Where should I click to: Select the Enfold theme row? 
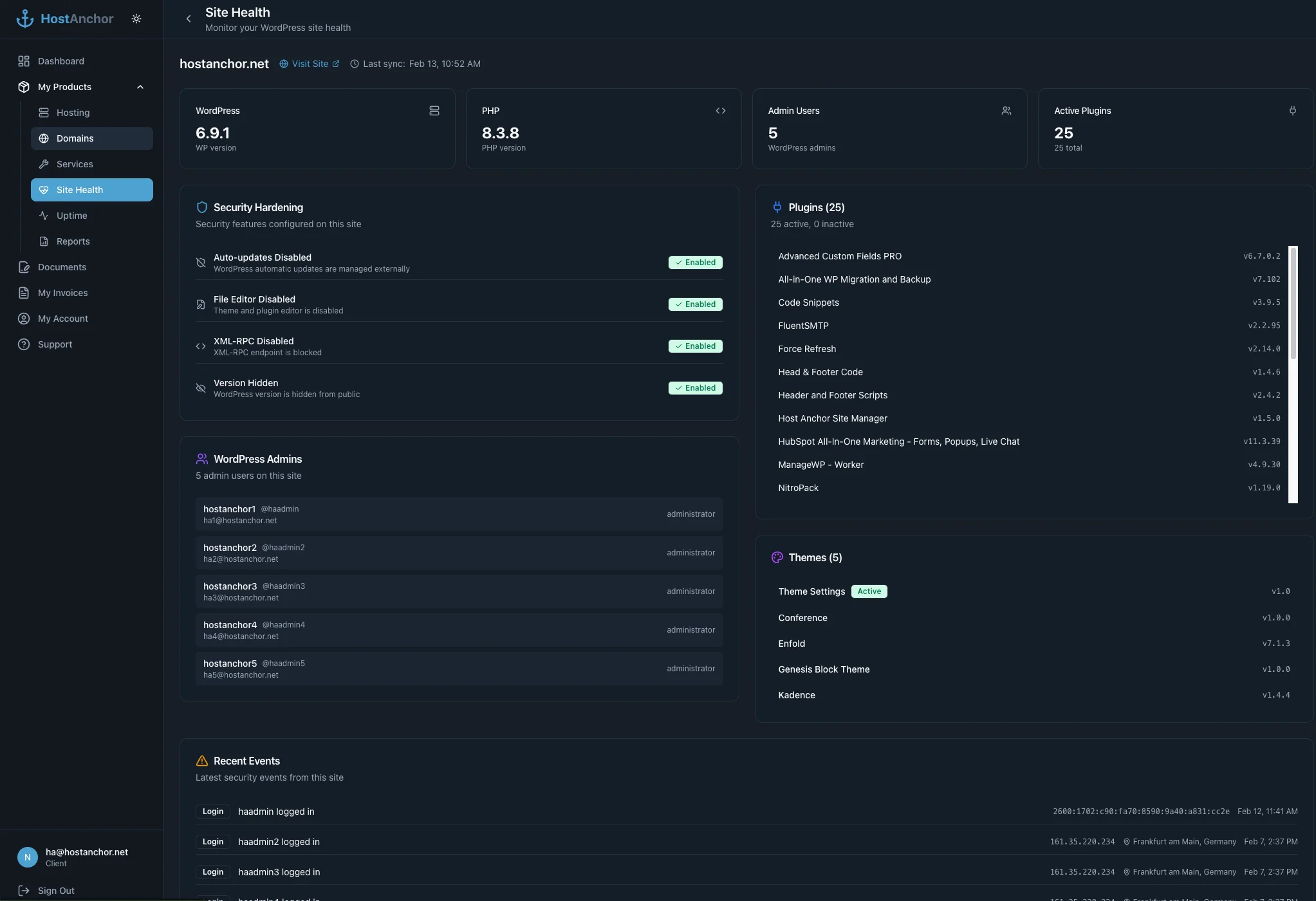coord(1034,644)
